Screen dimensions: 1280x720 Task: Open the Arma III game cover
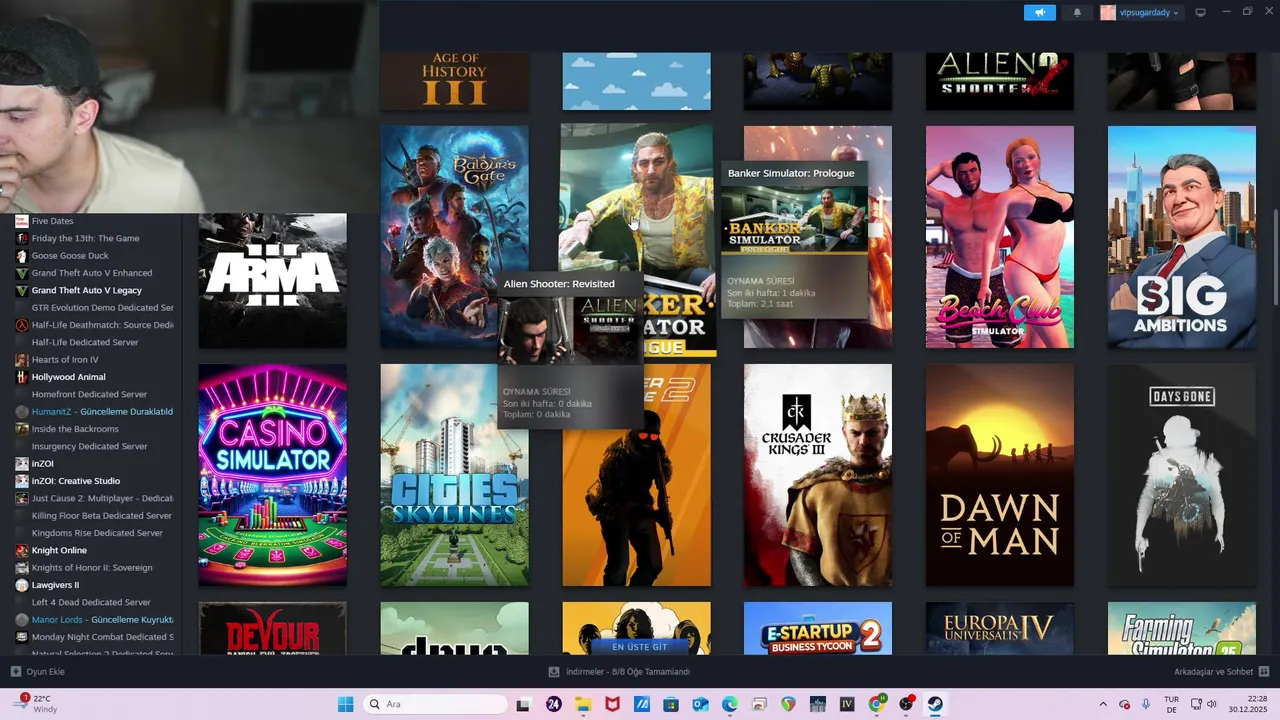(273, 281)
